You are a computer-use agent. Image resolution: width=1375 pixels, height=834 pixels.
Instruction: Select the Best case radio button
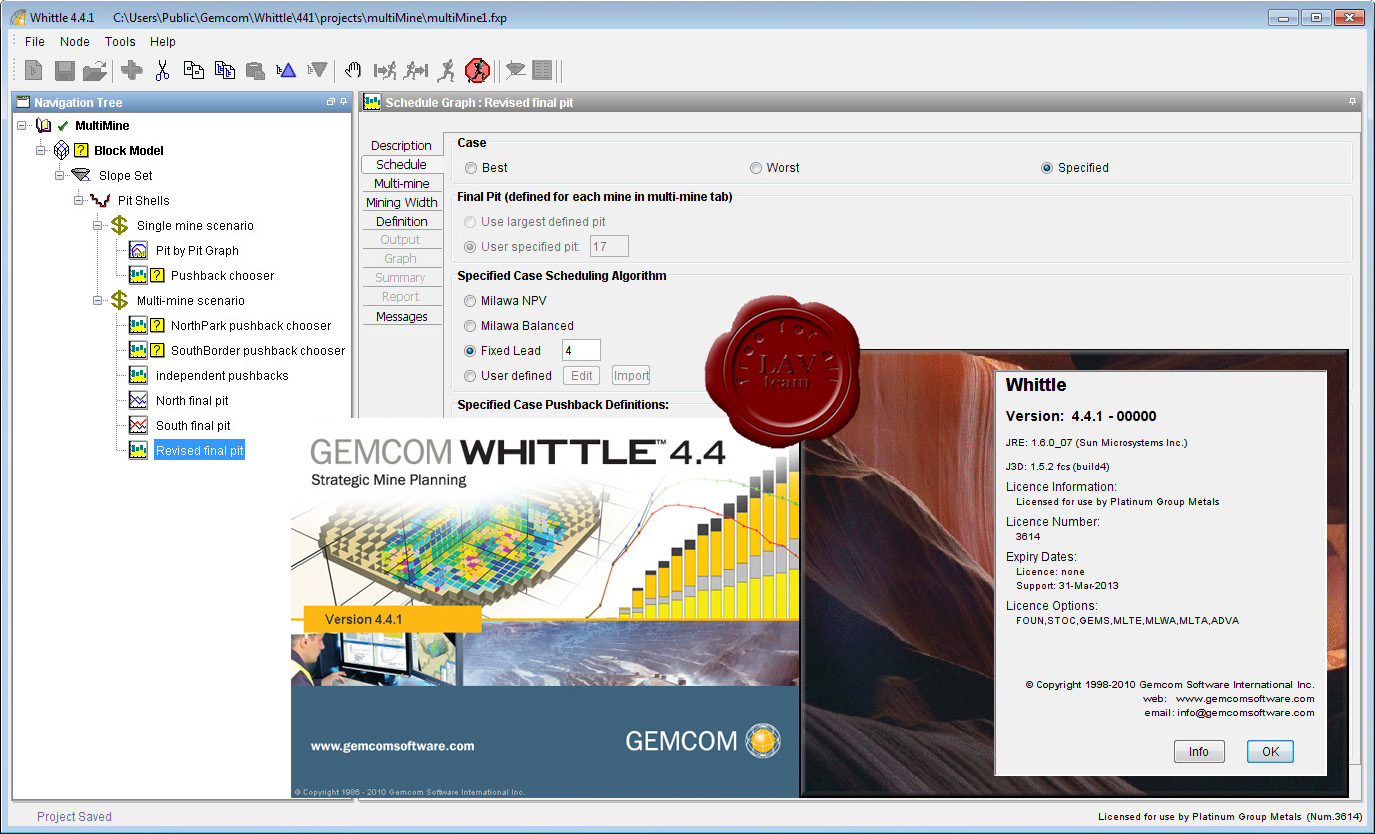(x=471, y=168)
